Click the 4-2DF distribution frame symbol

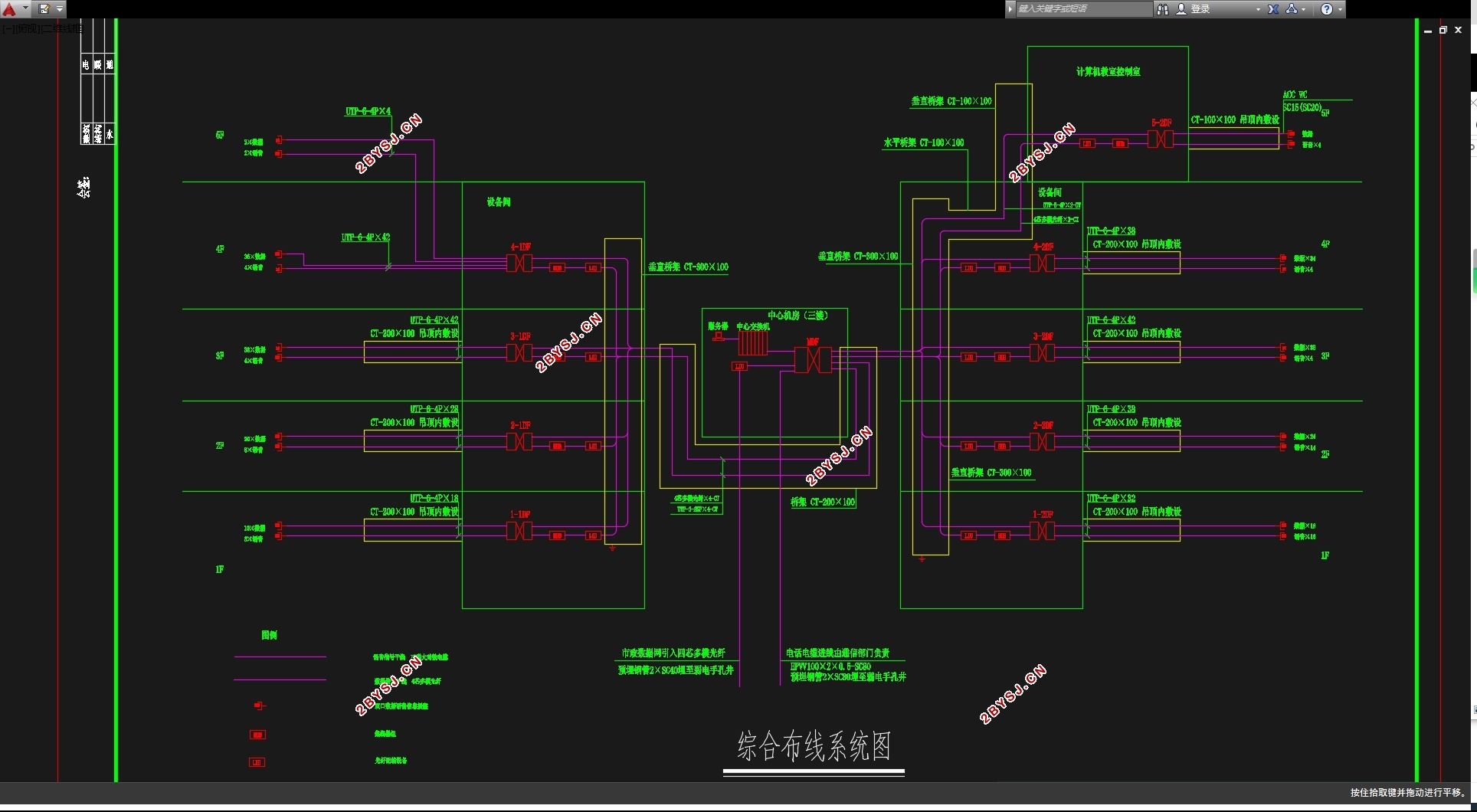click(x=1042, y=264)
